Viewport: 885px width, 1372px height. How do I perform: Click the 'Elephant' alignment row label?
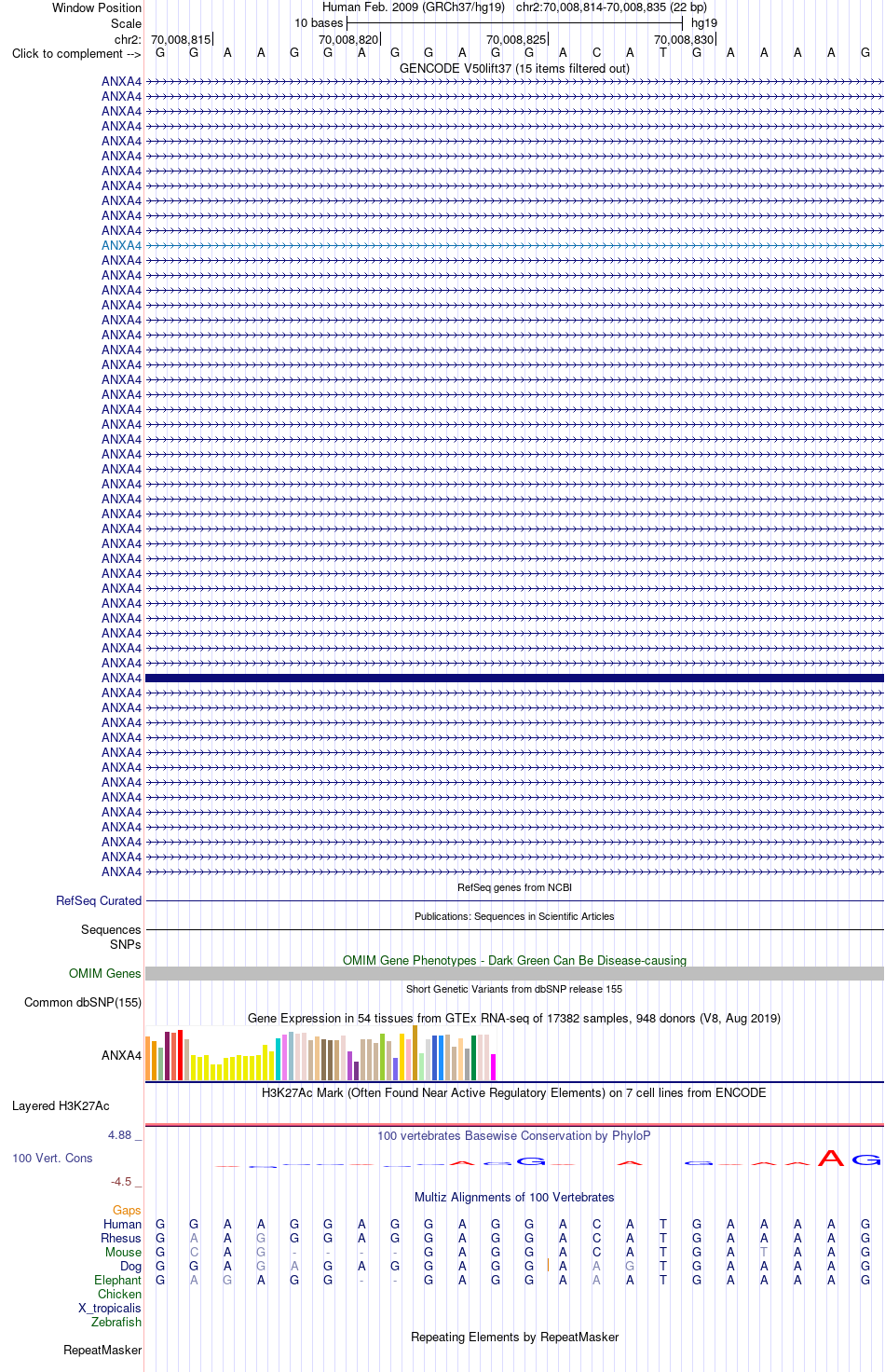click(117, 1280)
